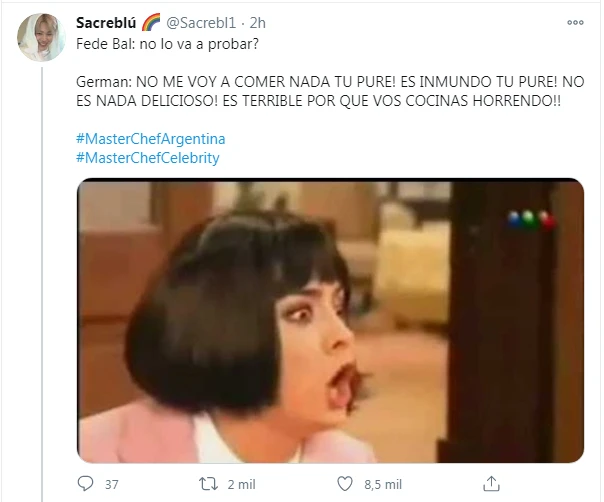Click the Fede Bal tweet line
This screenshot has width=604, height=502.
167,44
